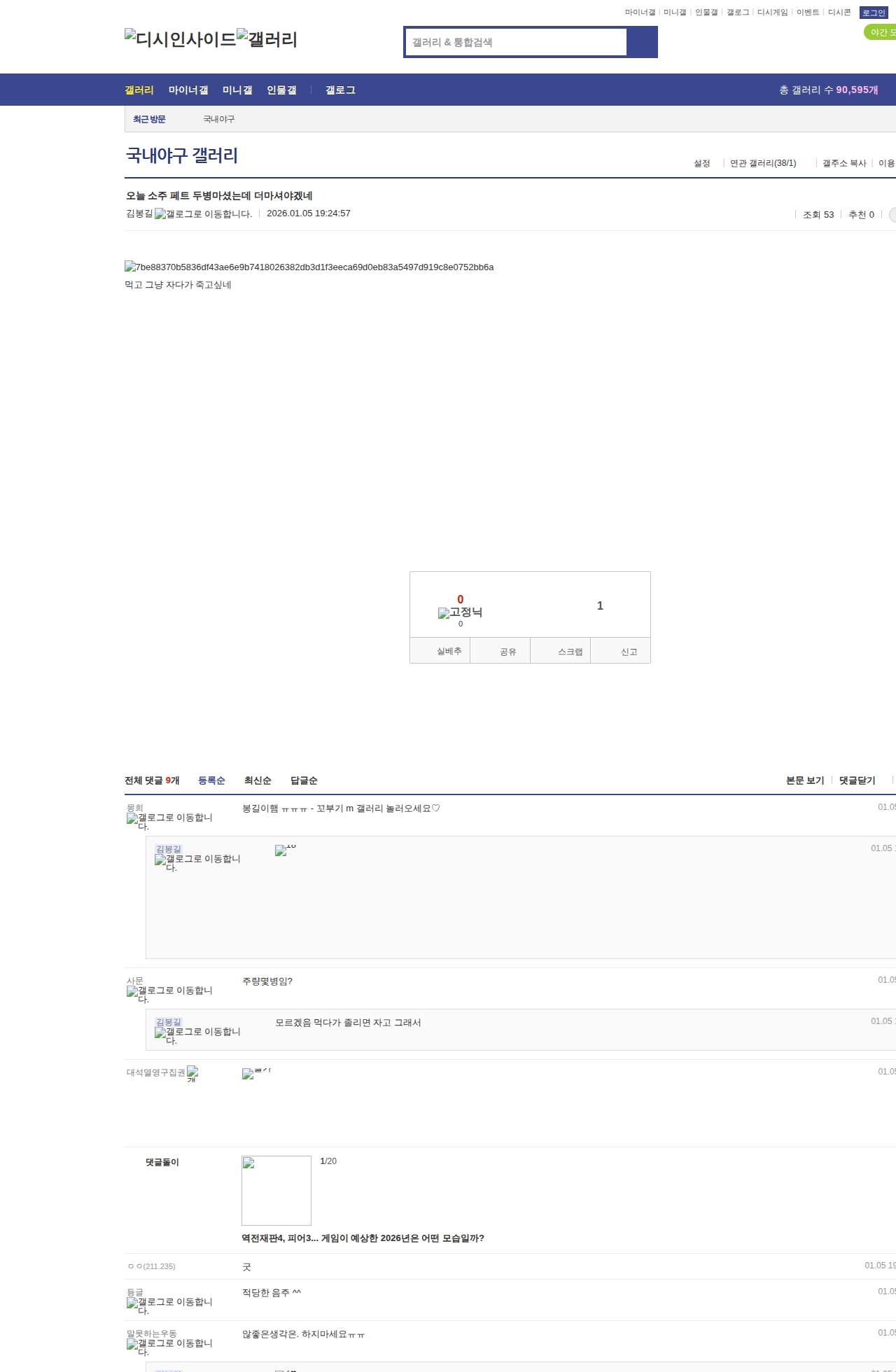This screenshot has height=1372, width=896.
Task: Click the post title starting with 오늘 소주
Action: click(219, 196)
